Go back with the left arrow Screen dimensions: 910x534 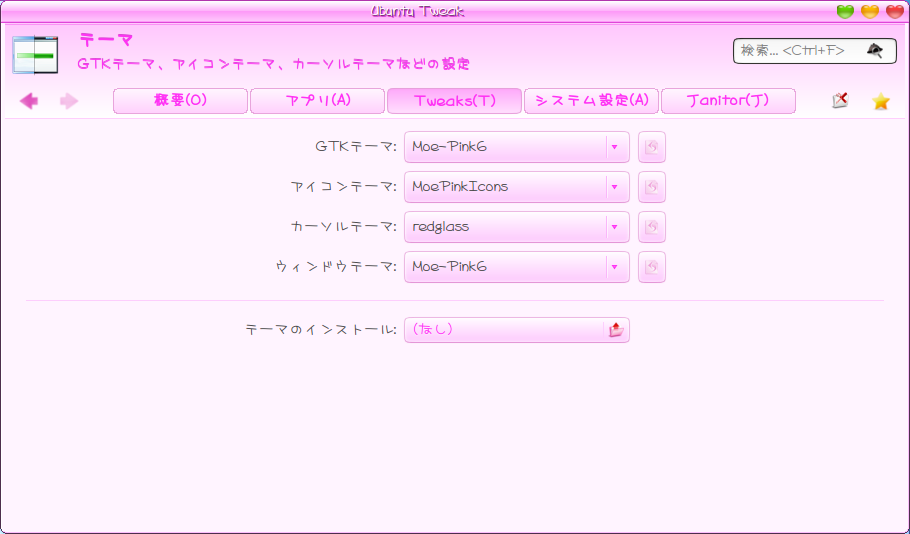click(x=29, y=101)
